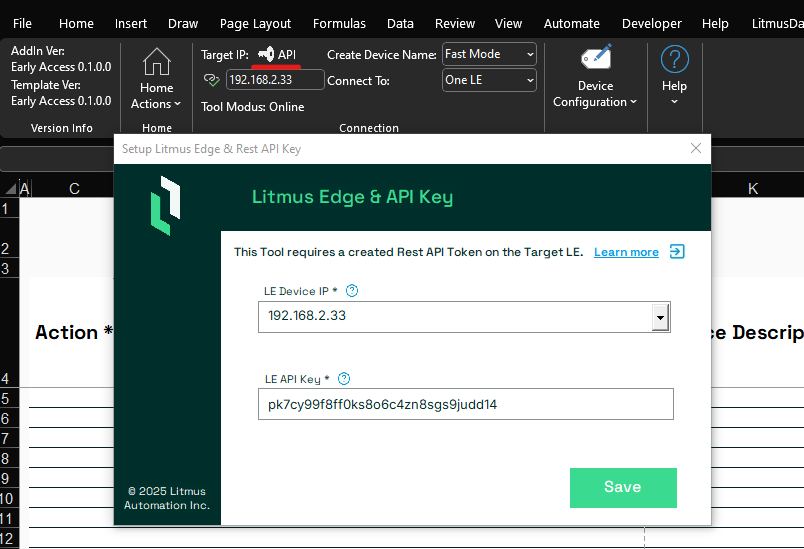The width and height of the screenshot is (804, 549).
Task: Switch to the Automate tab
Action: (x=572, y=24)
